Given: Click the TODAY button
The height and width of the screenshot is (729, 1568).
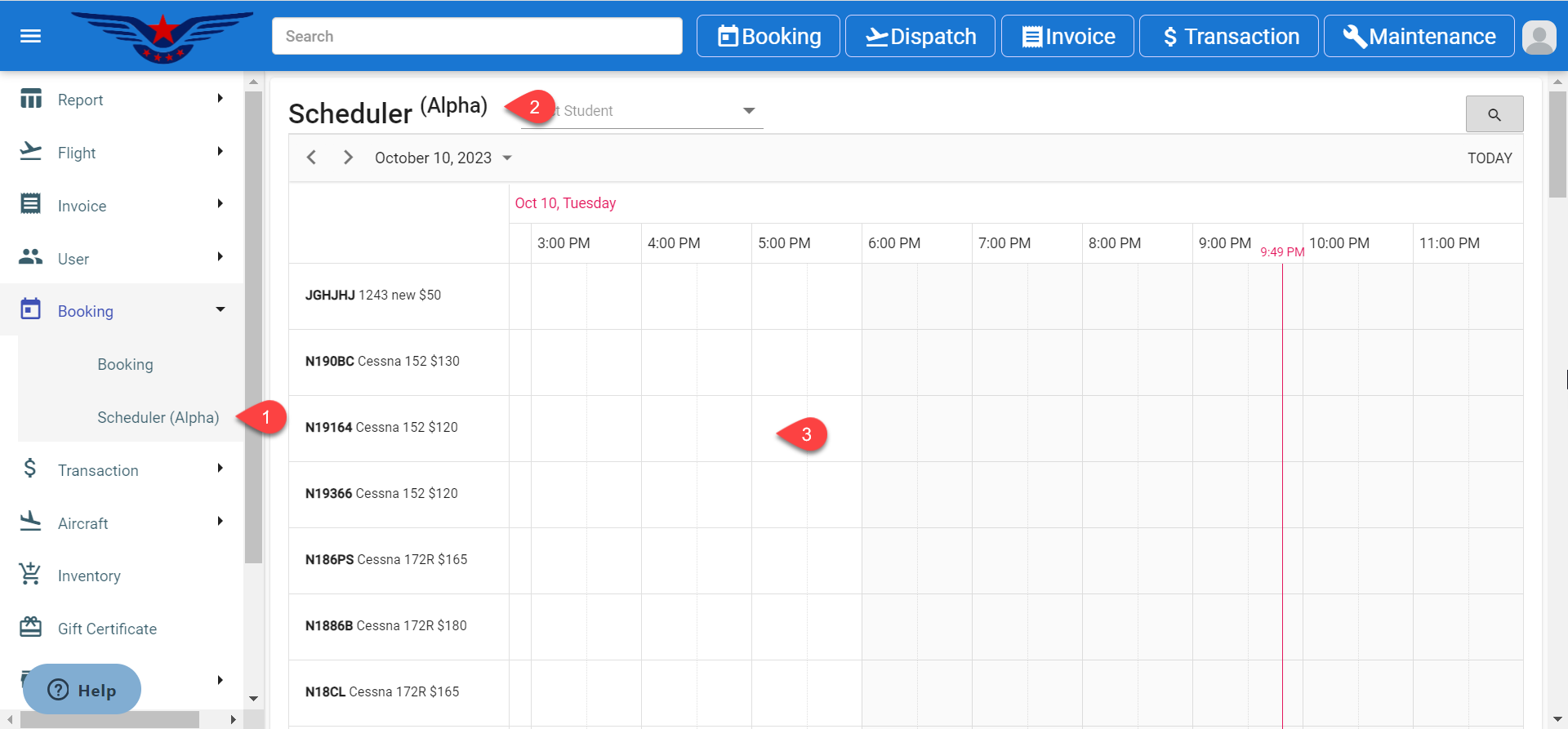Looking at the screenshot, I should pyautogui.click(x=1489, y=158).
